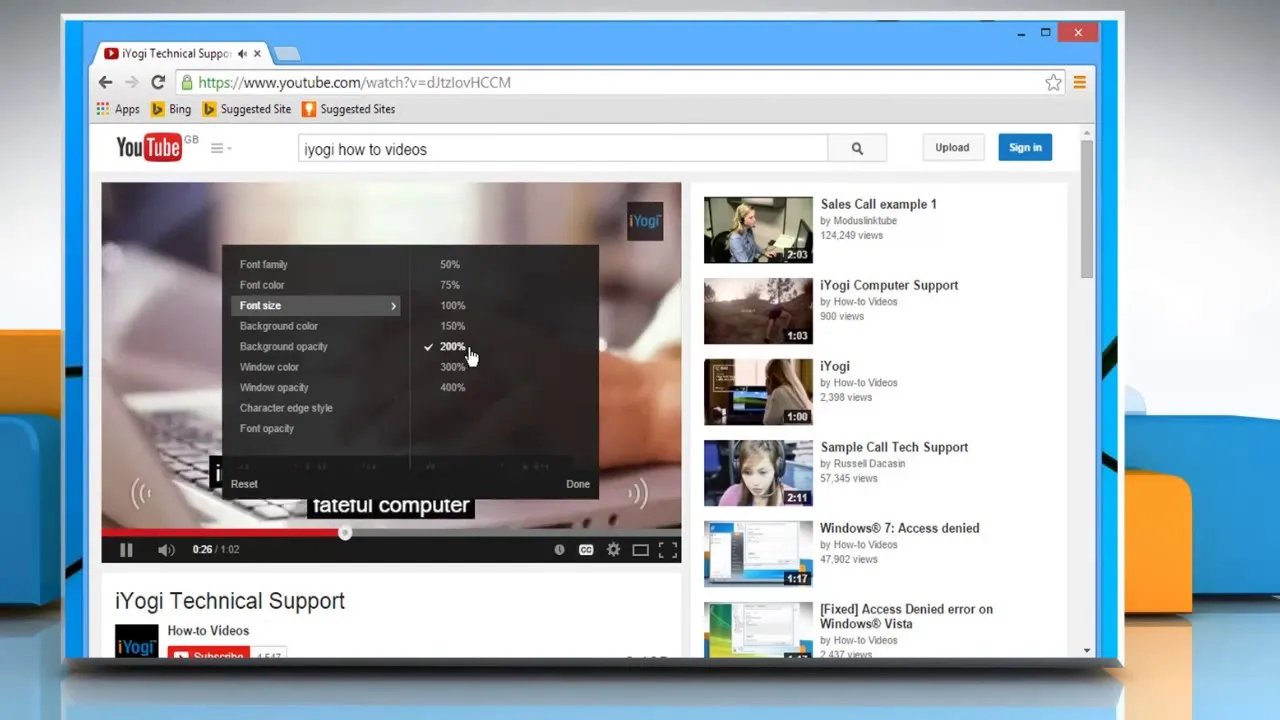Select the Background opacity option
This screenshot has height=720, width=1280.
(x=284, y=347)
